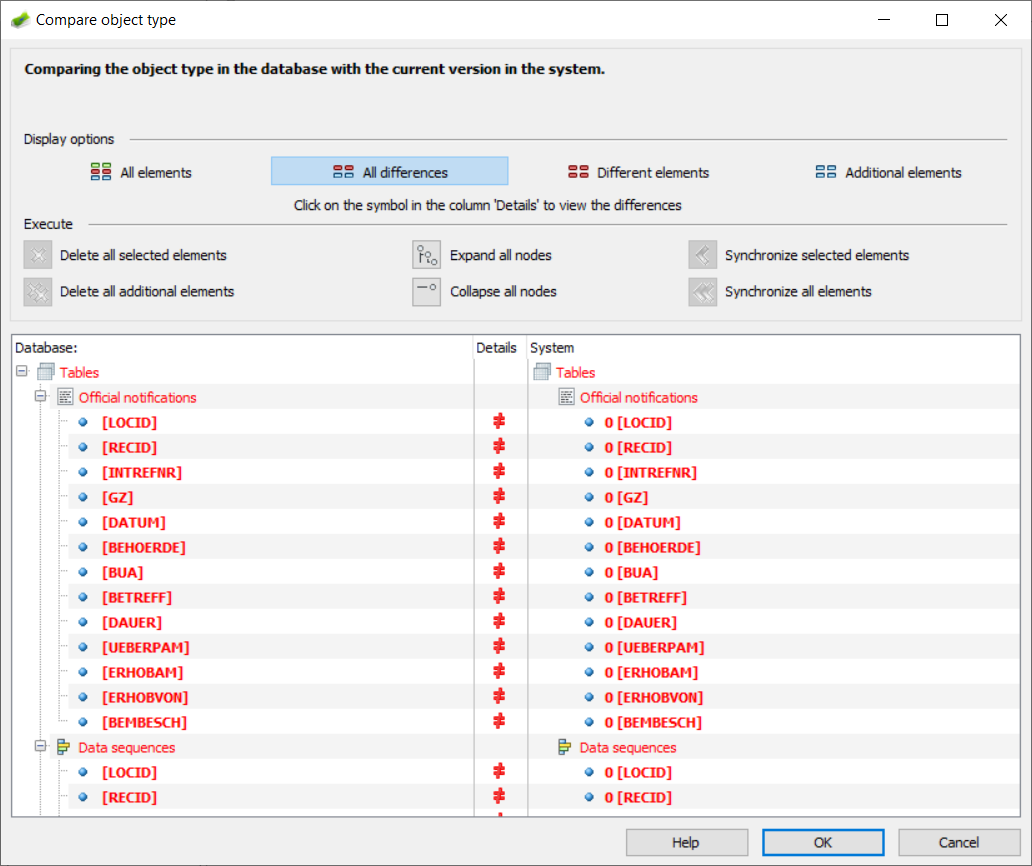Click the Collapse all nodes icon
1032x866 pixels.
click(x=426, y=291)
